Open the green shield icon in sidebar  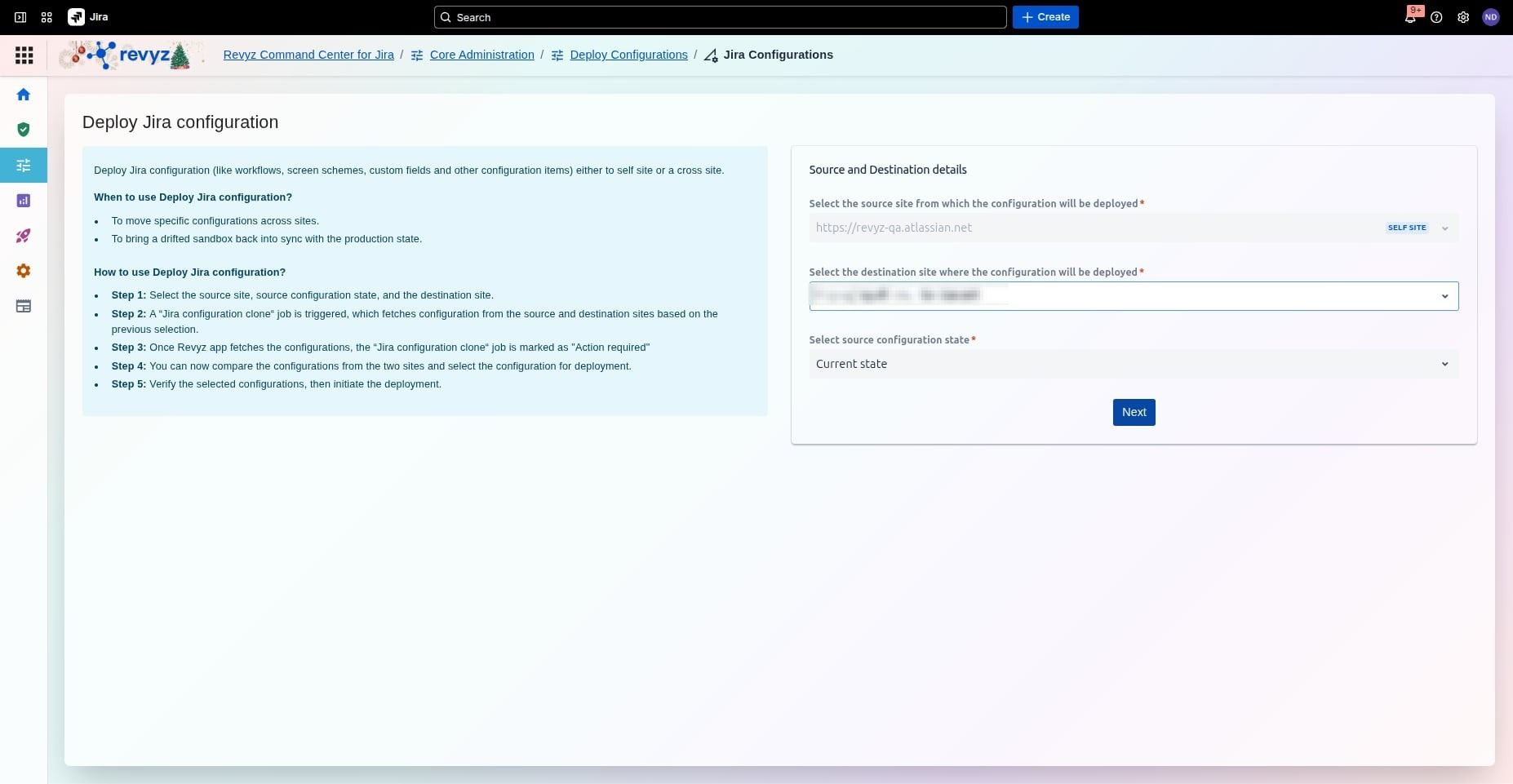point(24,130)
